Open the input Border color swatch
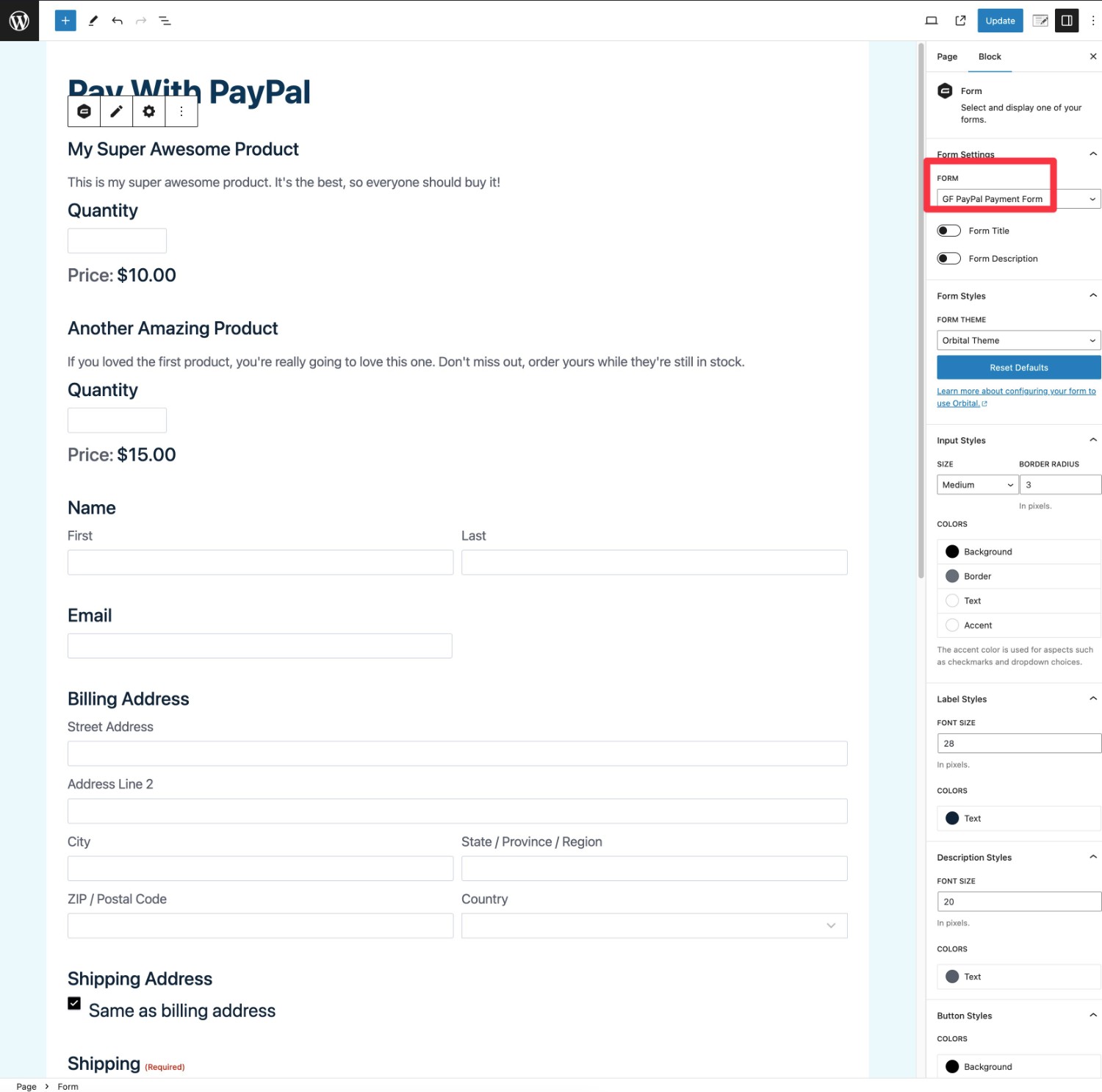This screenshot has height=1092, width=1102. 1019,576
